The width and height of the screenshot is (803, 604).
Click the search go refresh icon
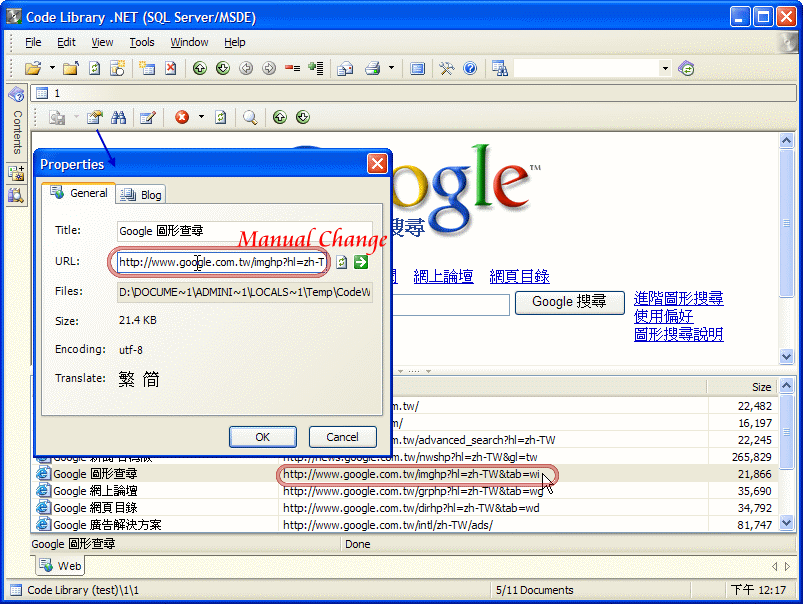tap(686, 68)
